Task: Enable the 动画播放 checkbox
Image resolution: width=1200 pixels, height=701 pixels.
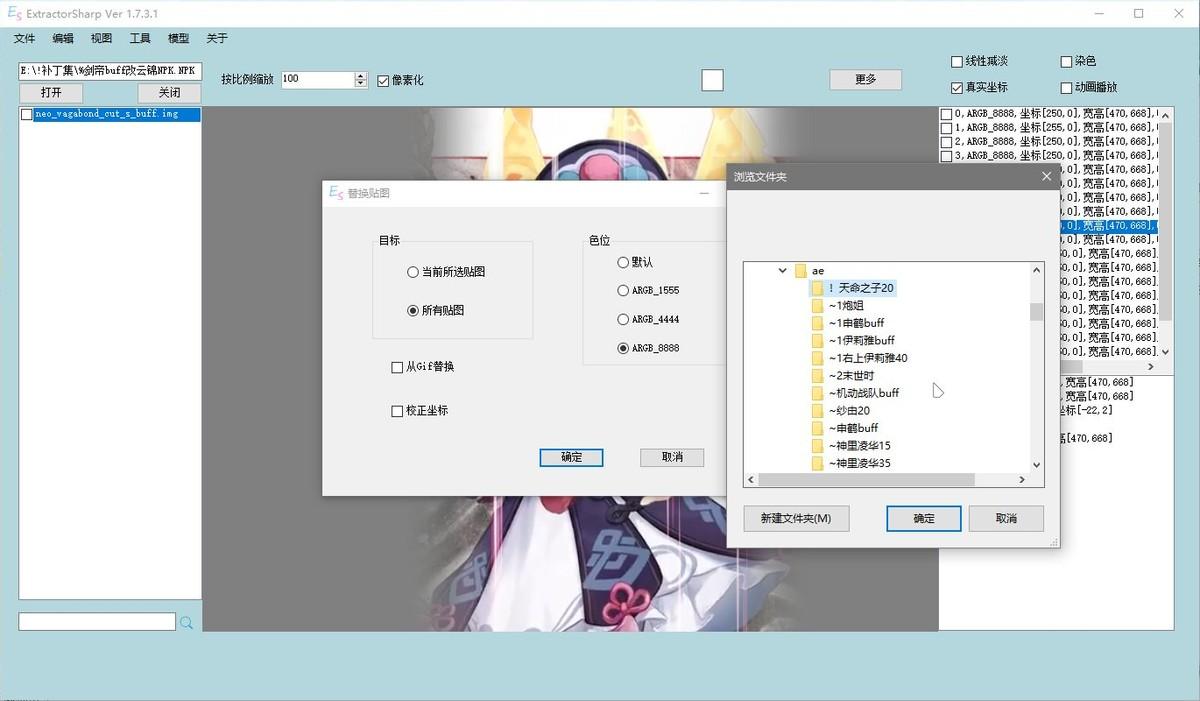Action: tap(1066, 88)
